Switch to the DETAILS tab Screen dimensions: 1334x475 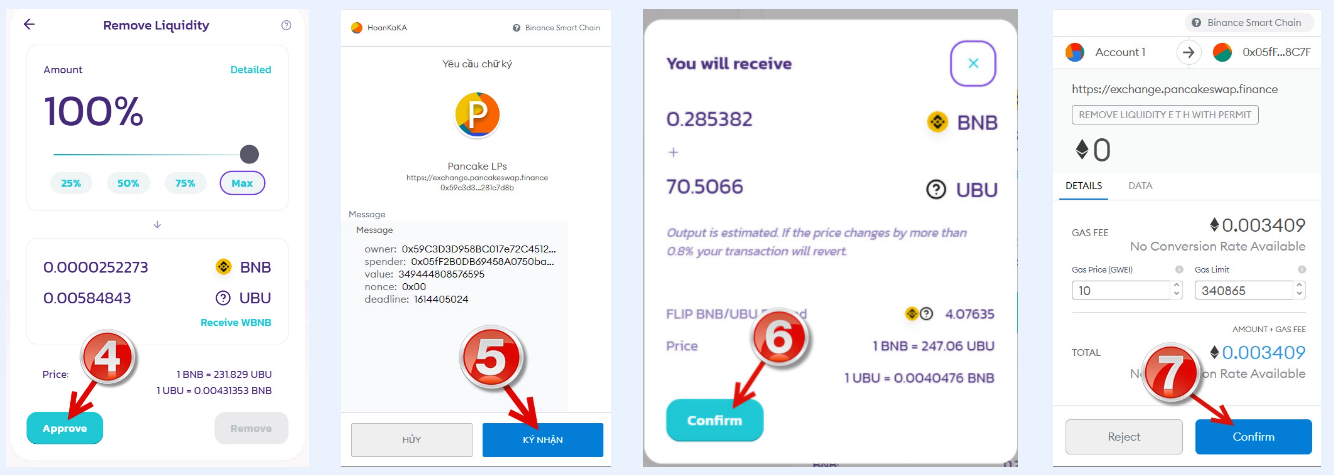tap(1083, 186)
